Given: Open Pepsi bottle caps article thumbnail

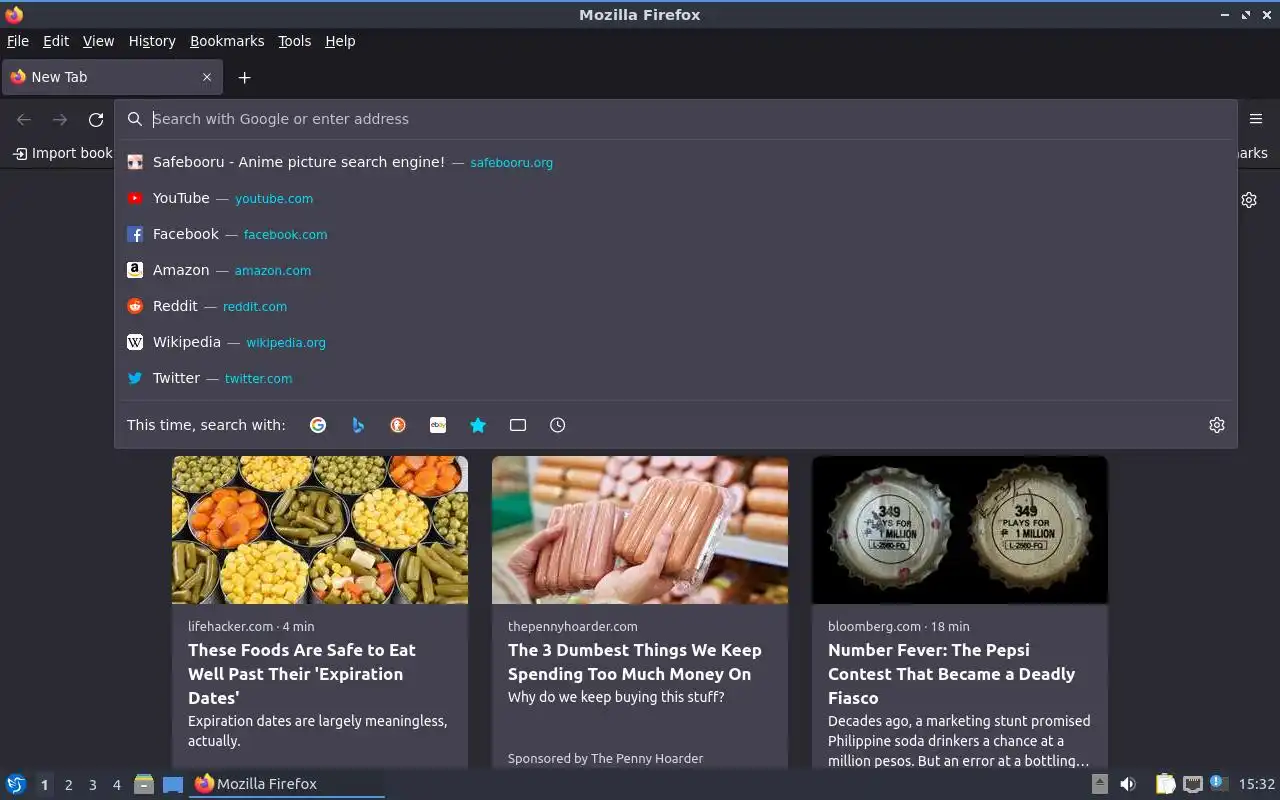Looking at the screenshot, I should point(960,530).
